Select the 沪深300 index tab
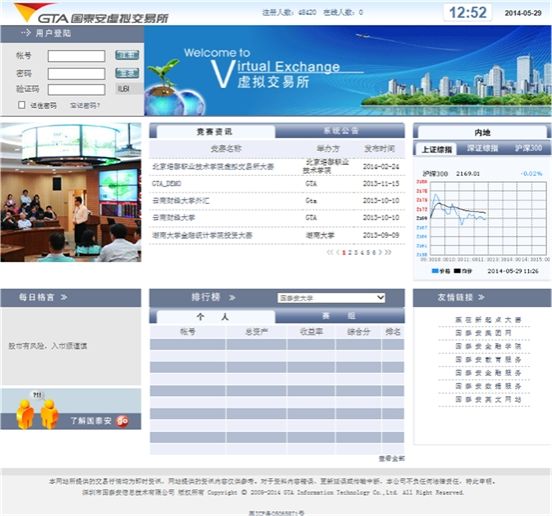This screenshot has height=516, width=552. point(528,148)
